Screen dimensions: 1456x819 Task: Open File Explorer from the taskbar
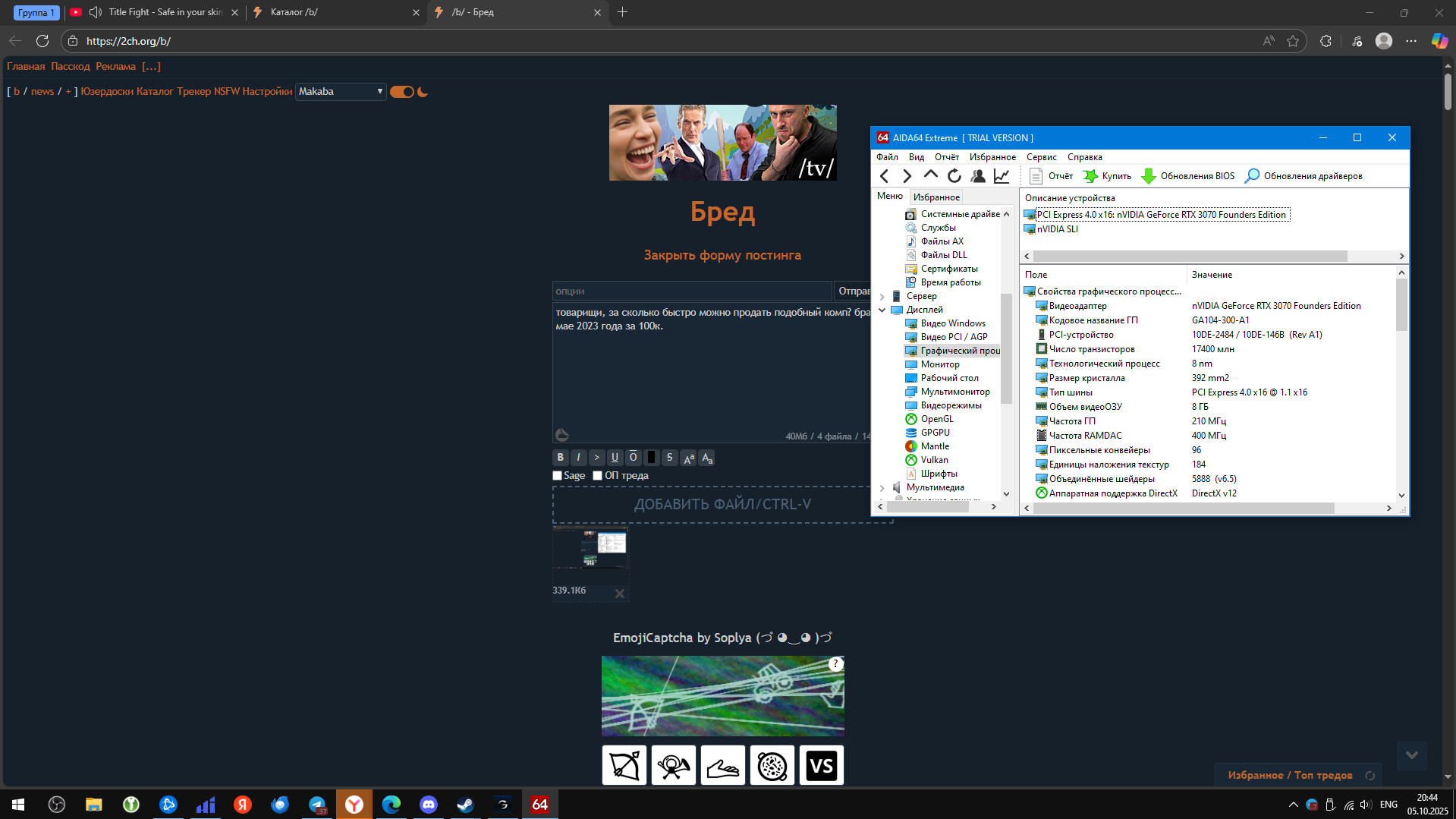point(94,804)
